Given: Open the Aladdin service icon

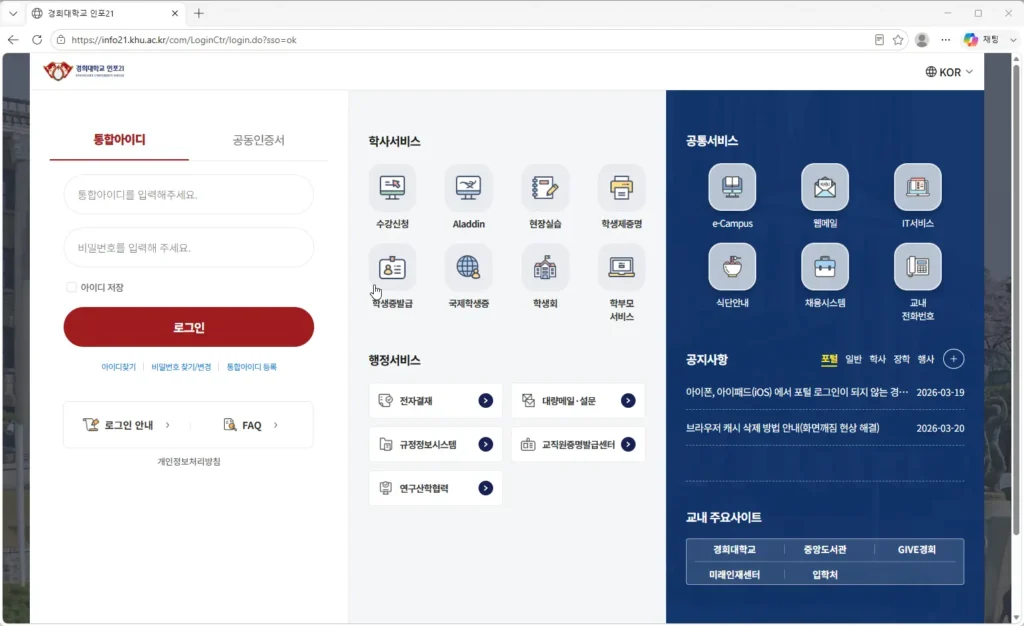Looking at the screenshot, I should [x=468, y=188].
